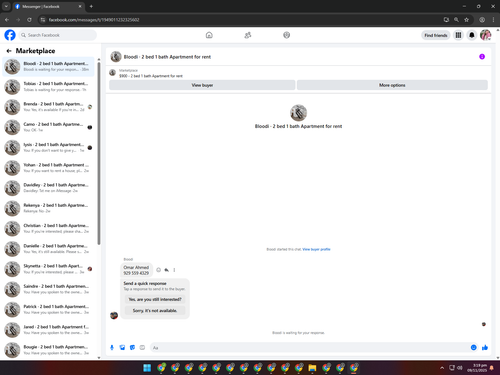Open the Bloodi conversation in the list
The image size is (500, 375).
[x=49, y=66]
